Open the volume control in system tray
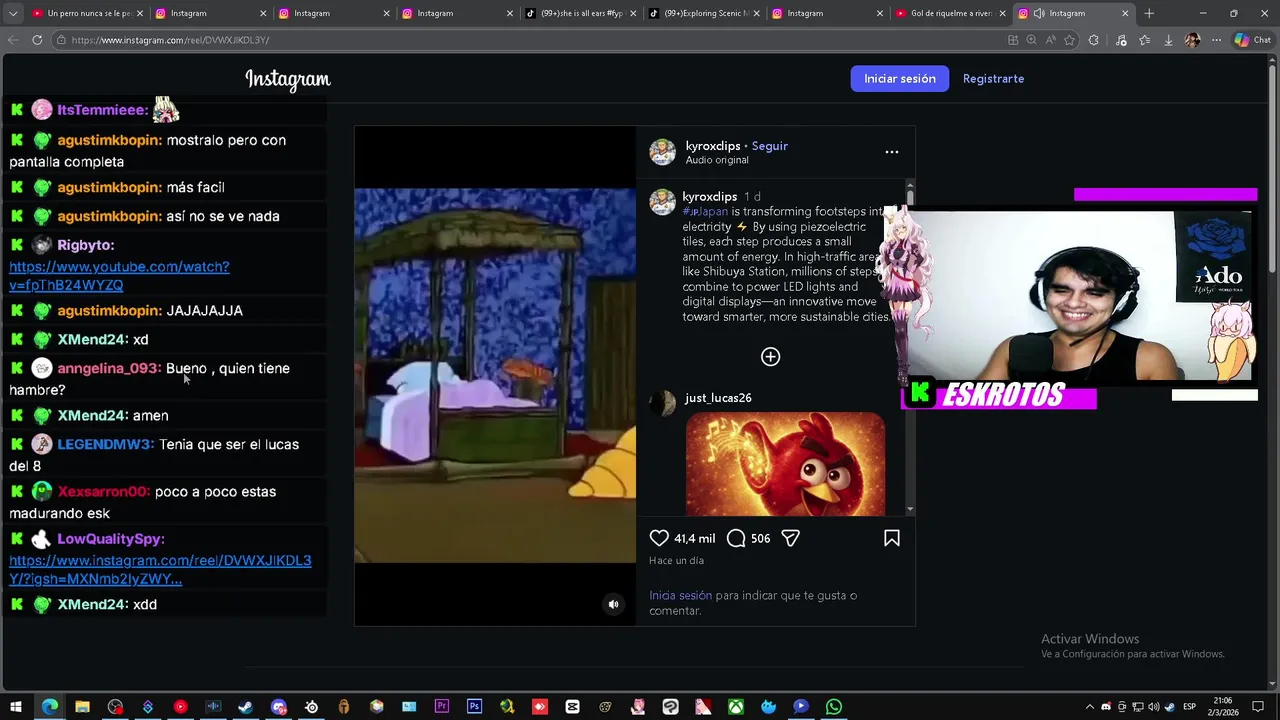Viewport: 1280px width, 720px height. 1154,707
